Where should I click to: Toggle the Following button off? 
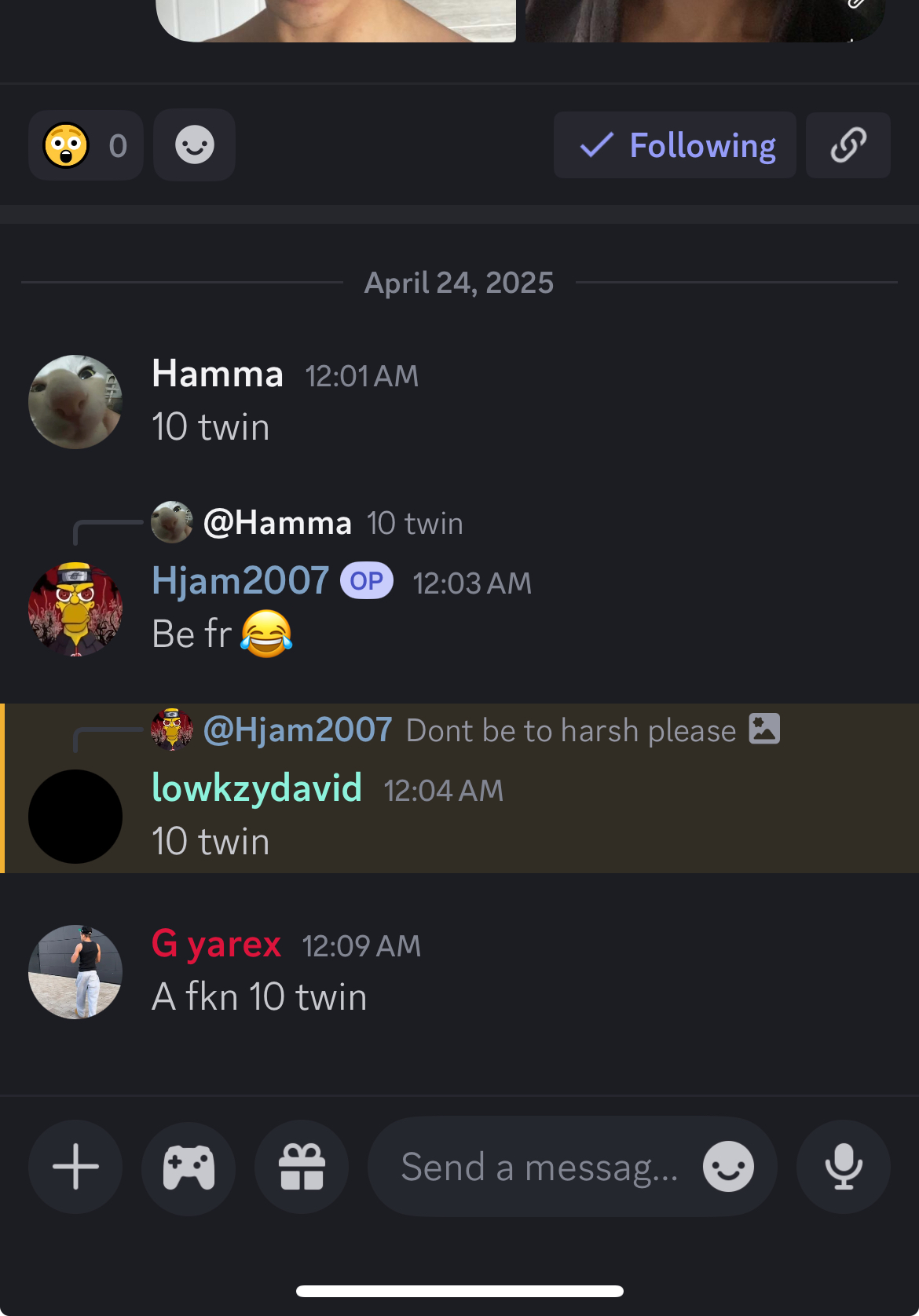click(675, 145)
